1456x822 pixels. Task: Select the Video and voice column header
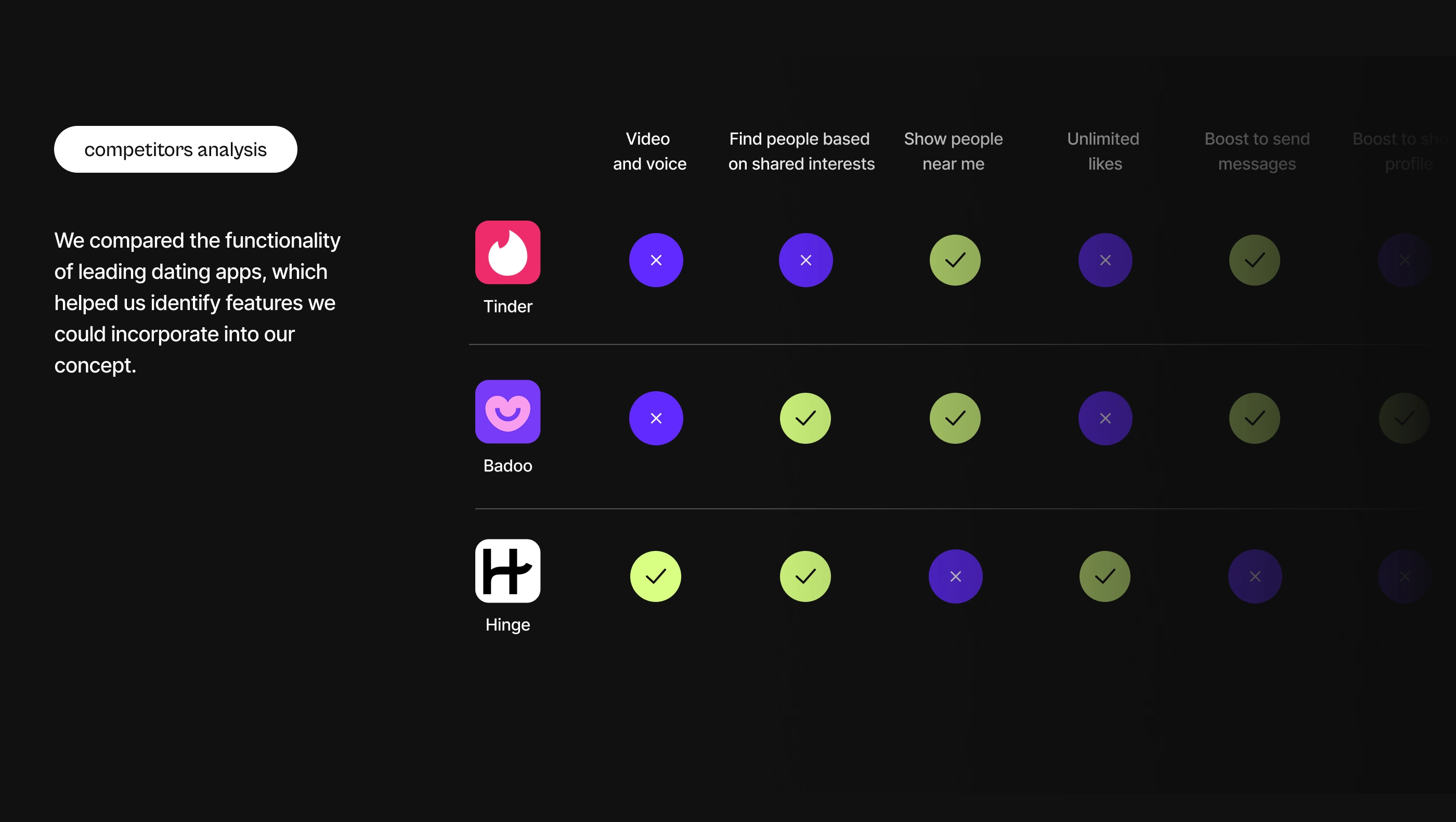649,151
